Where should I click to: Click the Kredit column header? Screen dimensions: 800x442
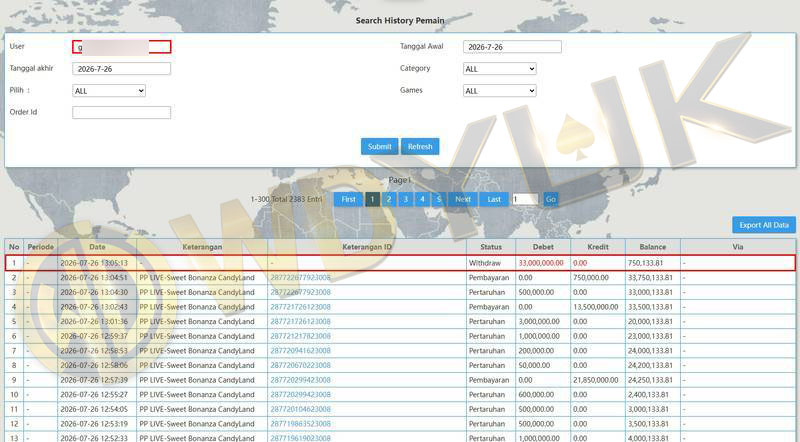(x=598, y=247)
